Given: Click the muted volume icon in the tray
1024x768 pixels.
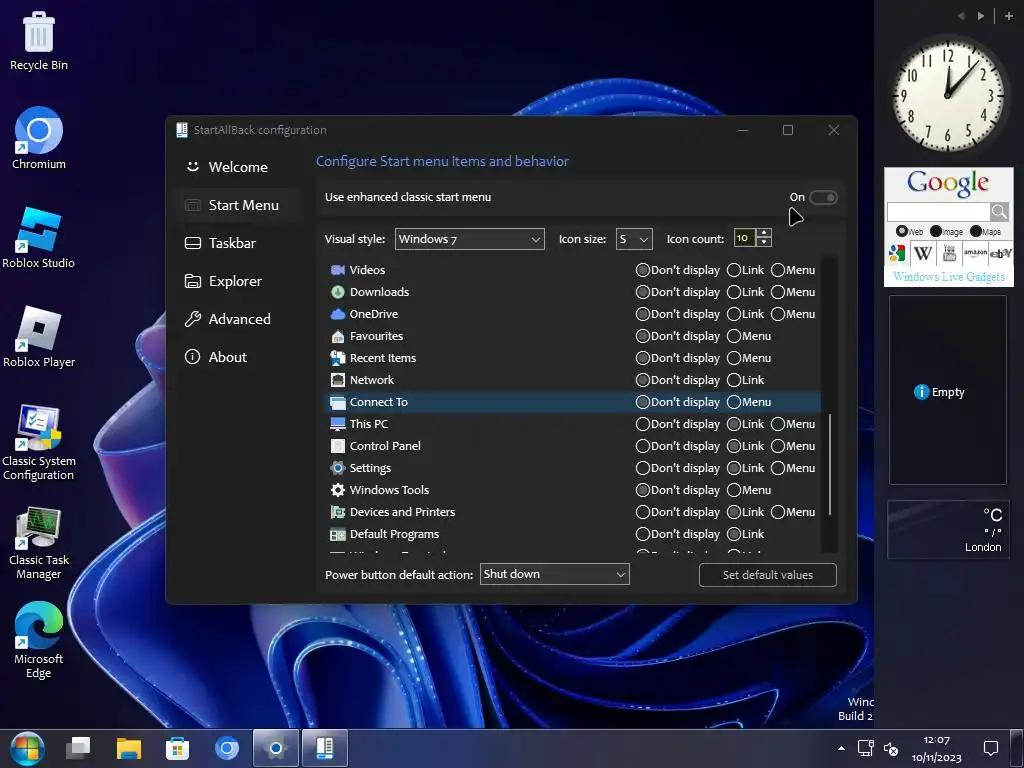Looking at the screenshot, I should click(891, 749).
